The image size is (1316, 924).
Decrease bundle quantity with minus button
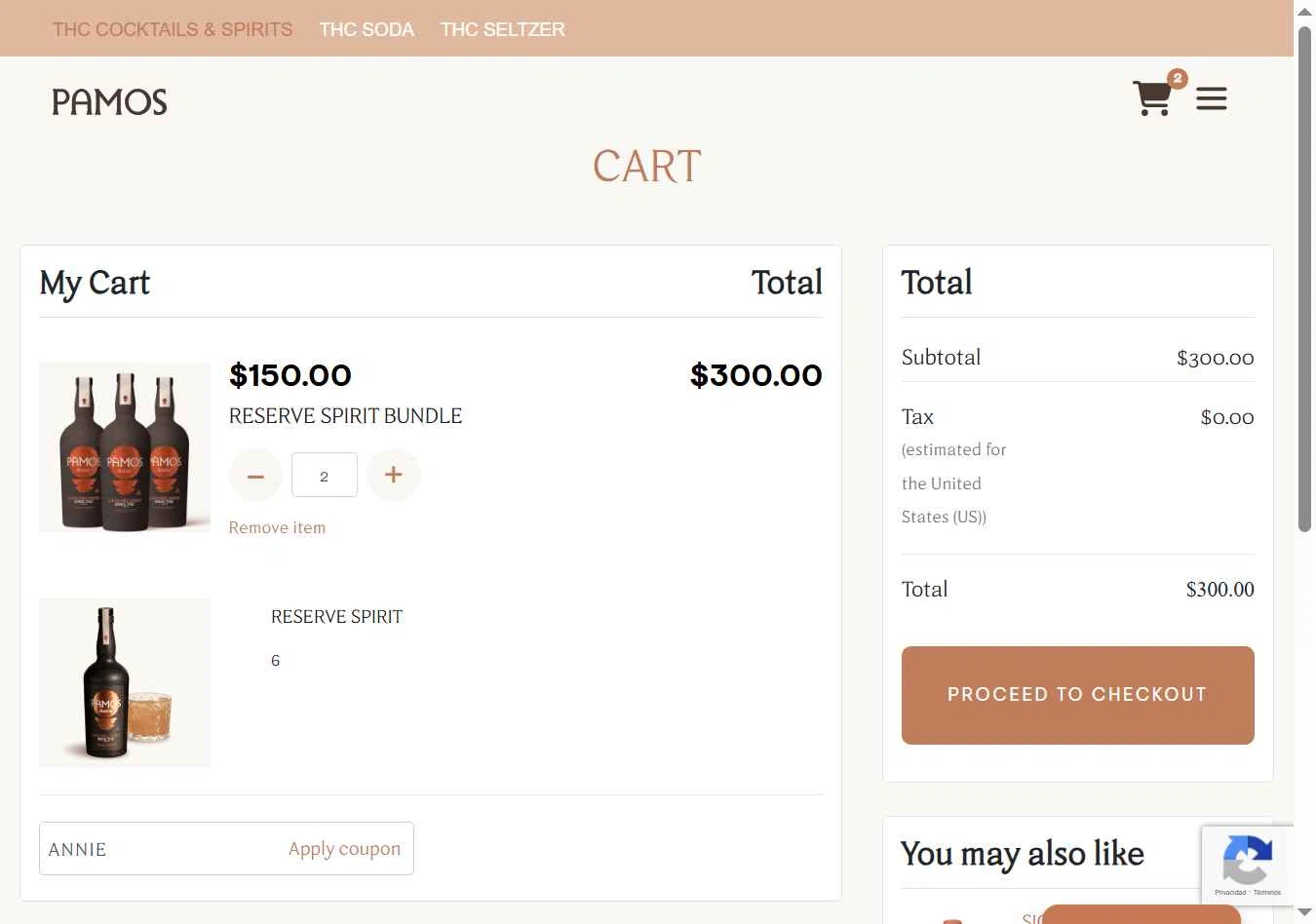255,476
